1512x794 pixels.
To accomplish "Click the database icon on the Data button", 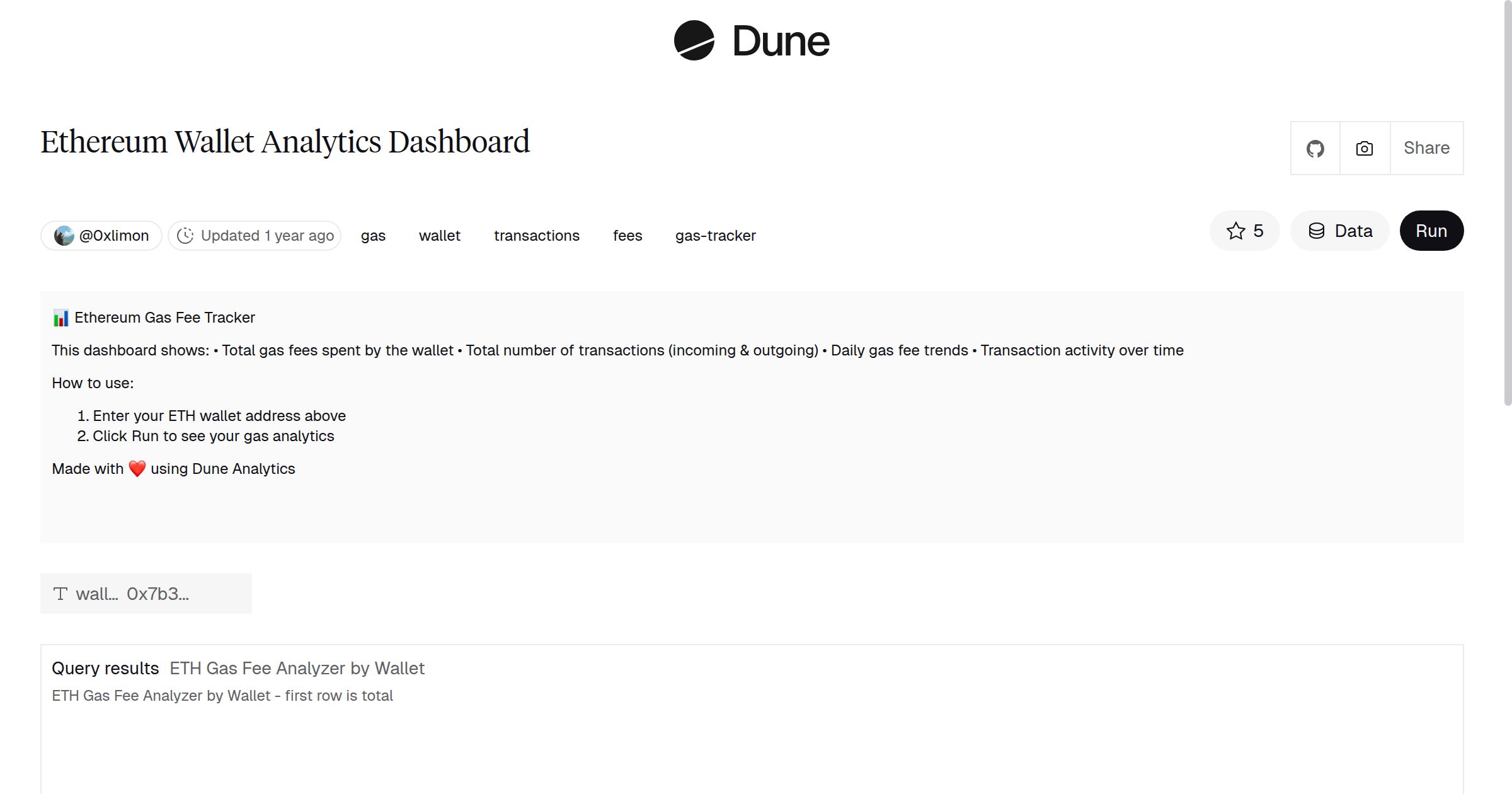I will (x=1316, y=231).
